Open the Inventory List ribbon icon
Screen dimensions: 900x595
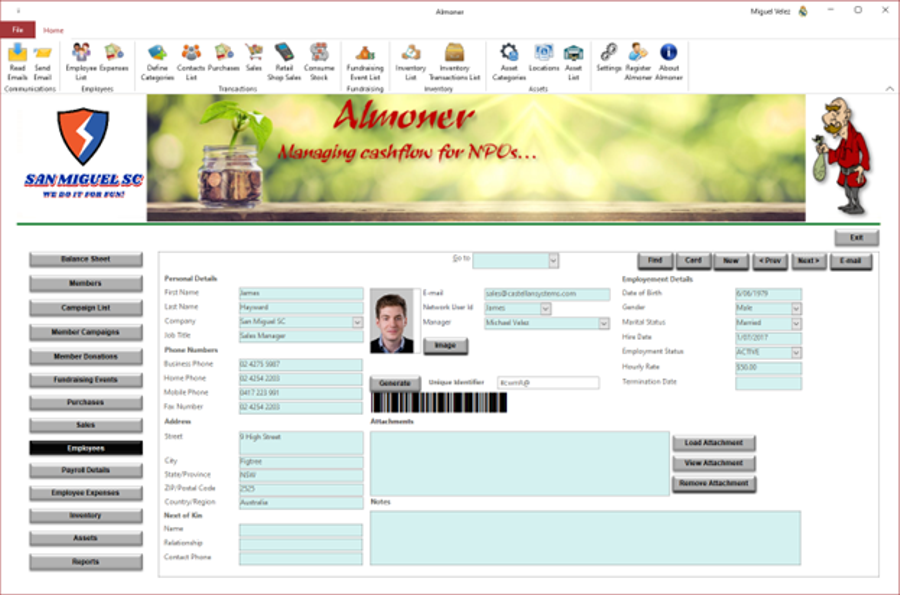pos(410,62)
